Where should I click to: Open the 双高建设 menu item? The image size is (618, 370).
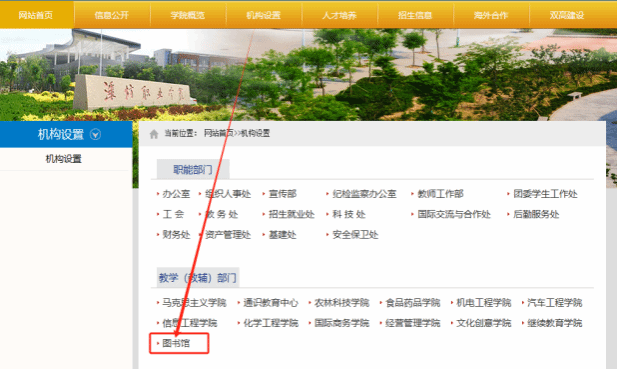click(567, 15)
